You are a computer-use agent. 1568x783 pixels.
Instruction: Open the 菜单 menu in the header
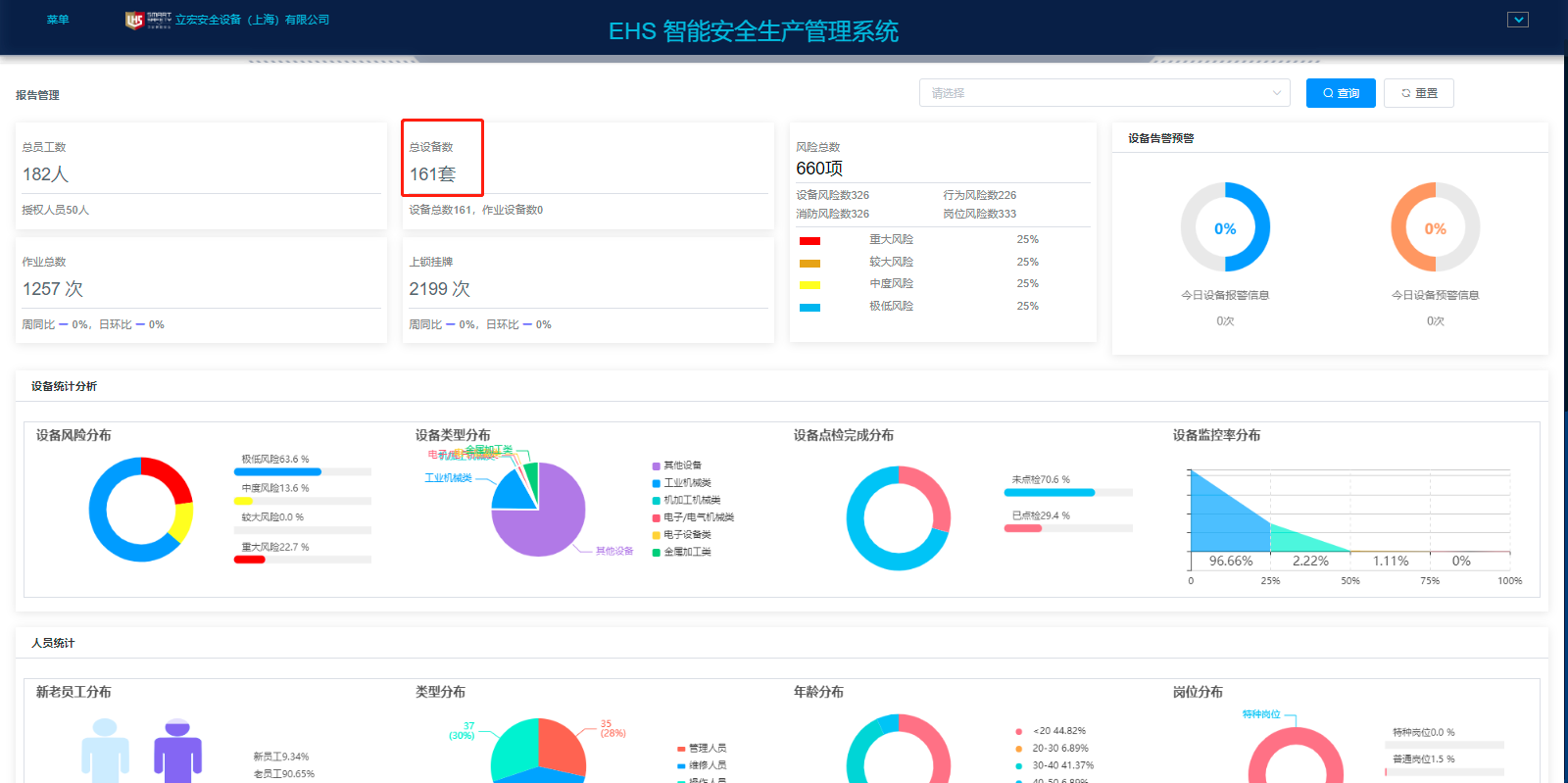point(58,20)
